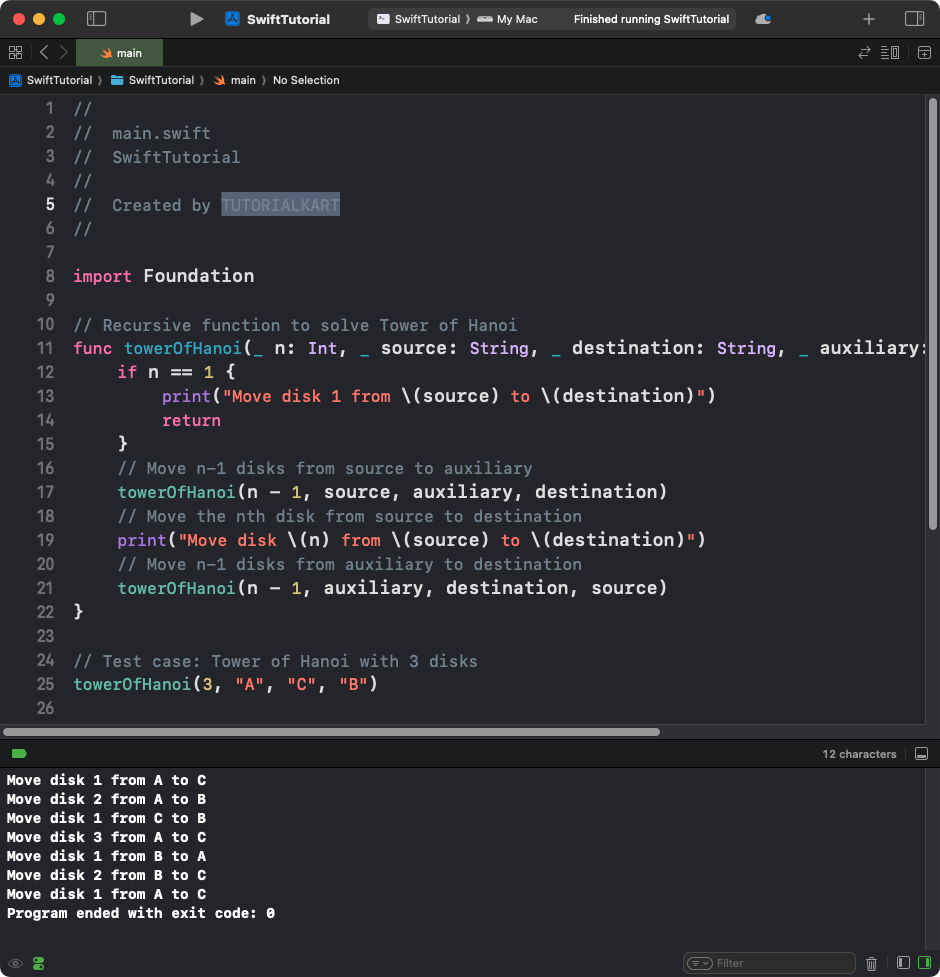This screenshot has height=977, width=940.
Task: Toggle the console eye quick look
Action: click(16, 963)
